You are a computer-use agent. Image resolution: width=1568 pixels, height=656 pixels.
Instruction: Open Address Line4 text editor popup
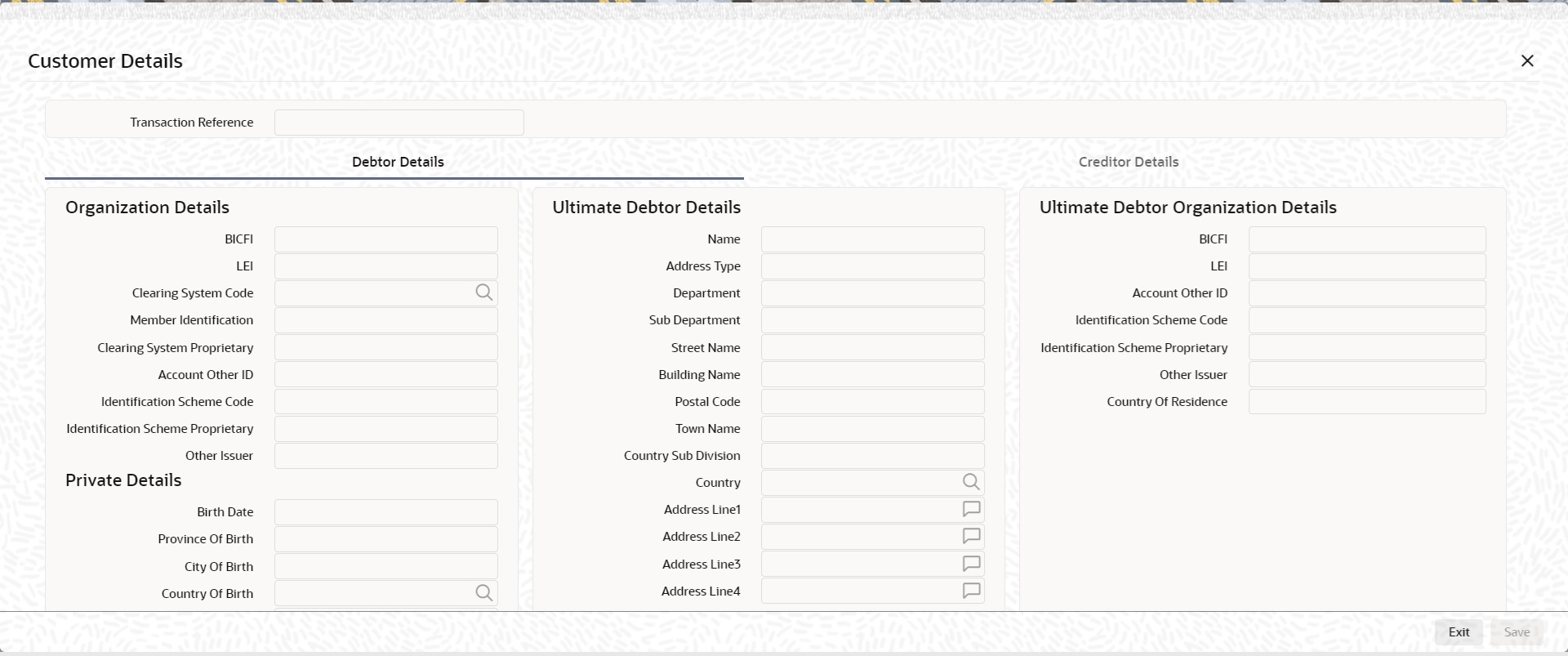pos(971,591)
